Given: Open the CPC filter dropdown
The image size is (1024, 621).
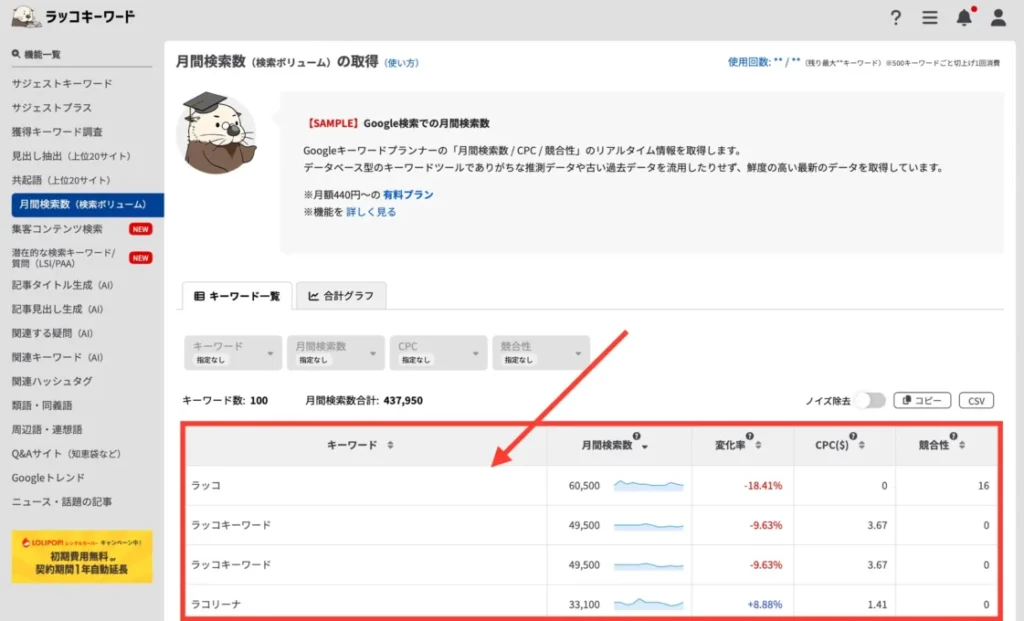Looking at the screenshot, I should click(x=438, y=353).
